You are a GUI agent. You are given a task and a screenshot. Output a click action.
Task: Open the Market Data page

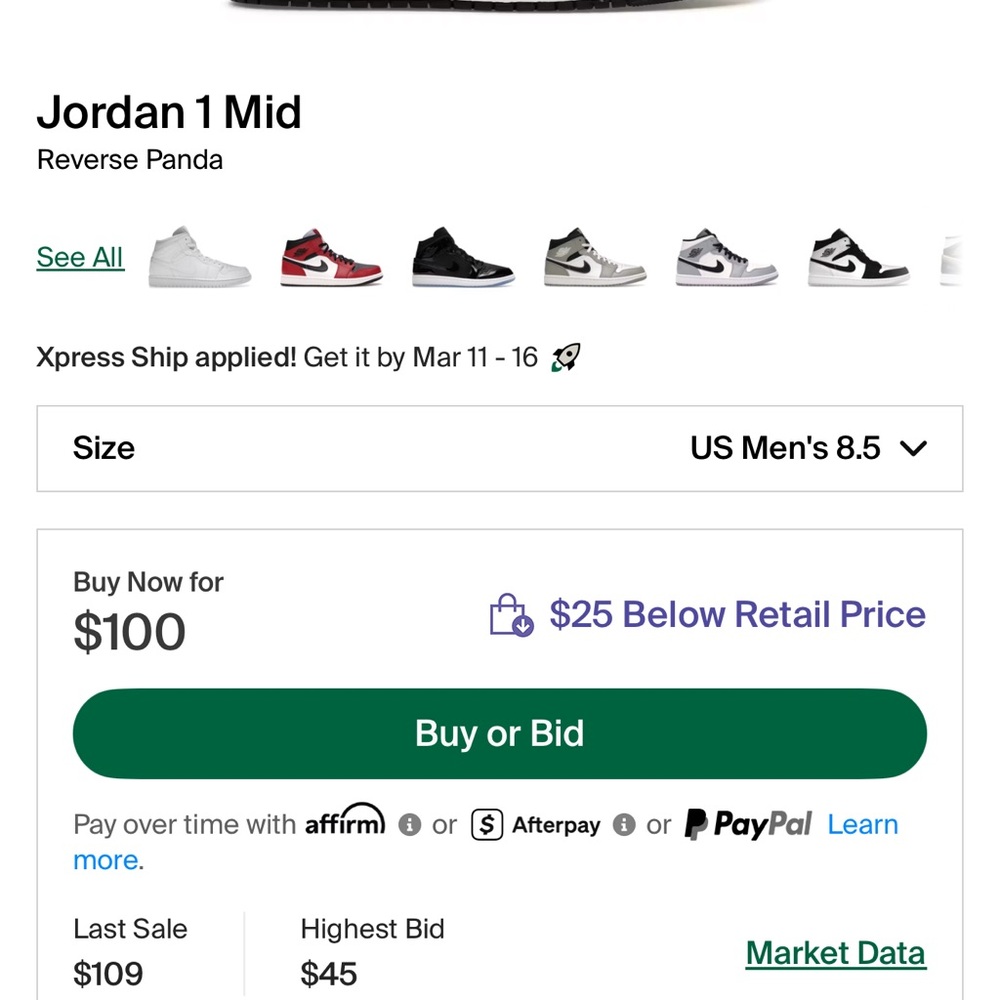[x=836, y=952]
